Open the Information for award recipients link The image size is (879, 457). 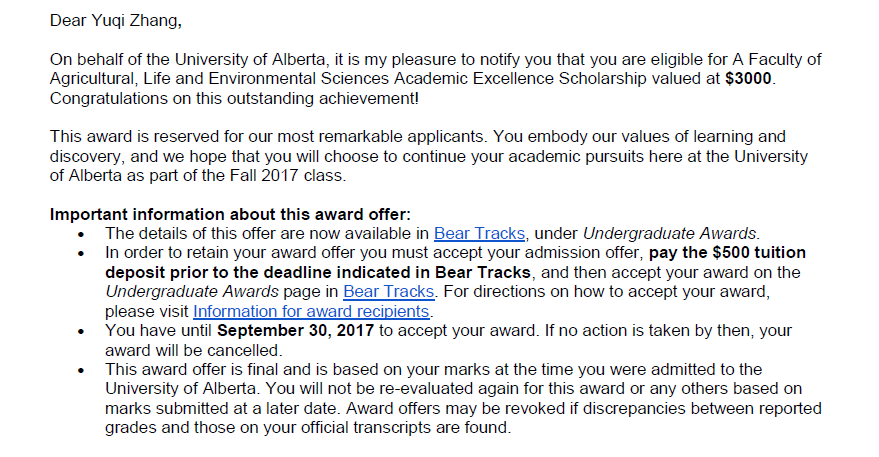tap(319, 311)
